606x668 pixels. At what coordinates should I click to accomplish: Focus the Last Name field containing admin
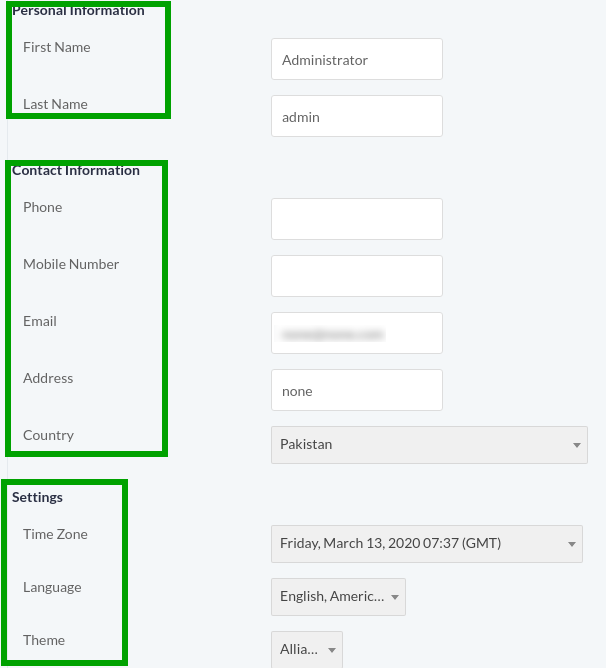click(x=356, y=117)
